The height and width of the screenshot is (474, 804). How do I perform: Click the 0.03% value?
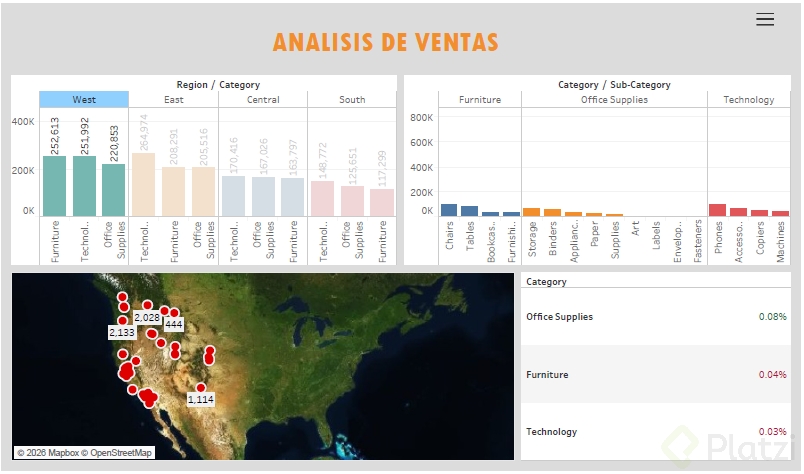click(773, 431)
